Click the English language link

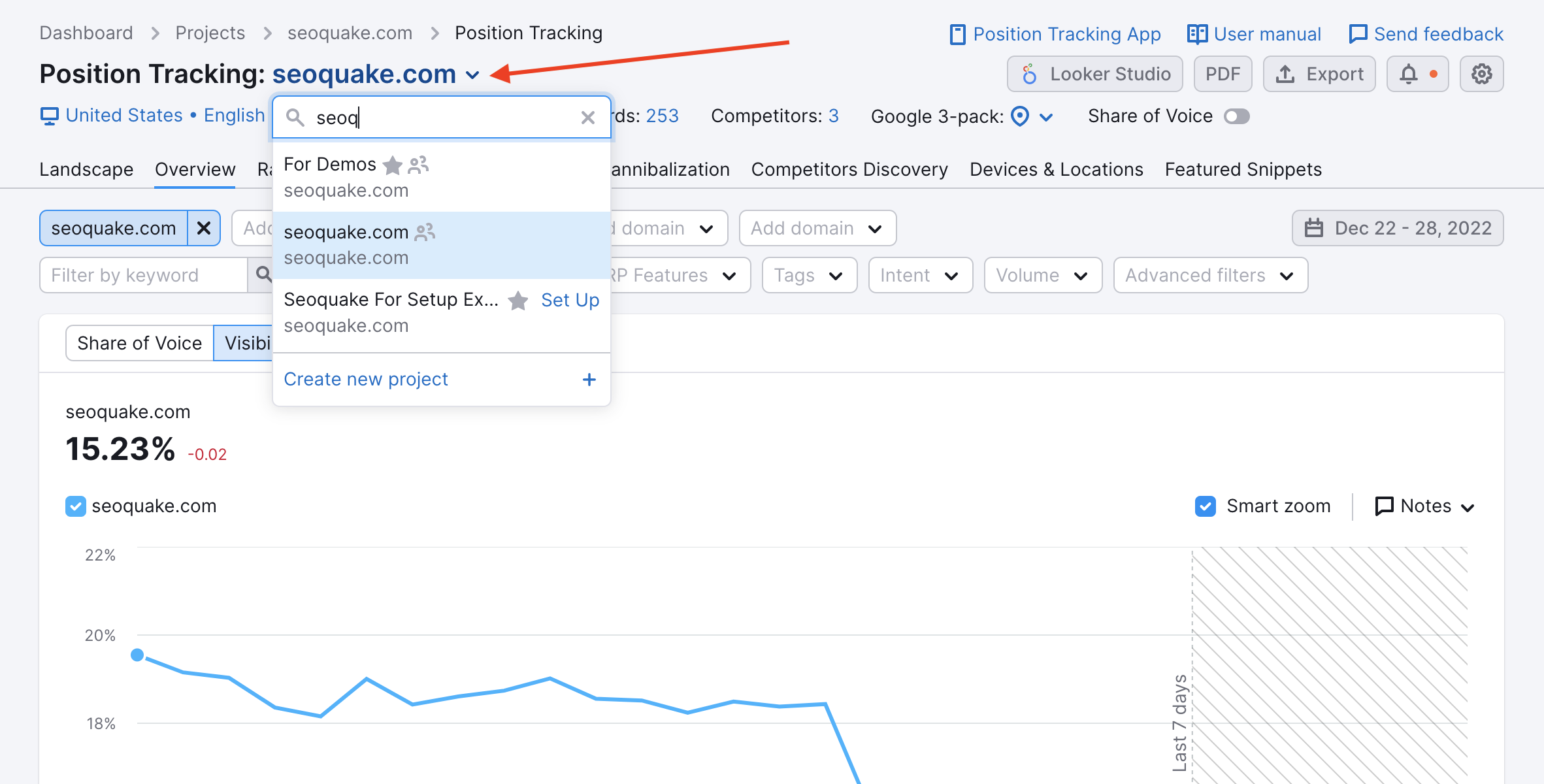pyautogui.click(x=235, y=115)
